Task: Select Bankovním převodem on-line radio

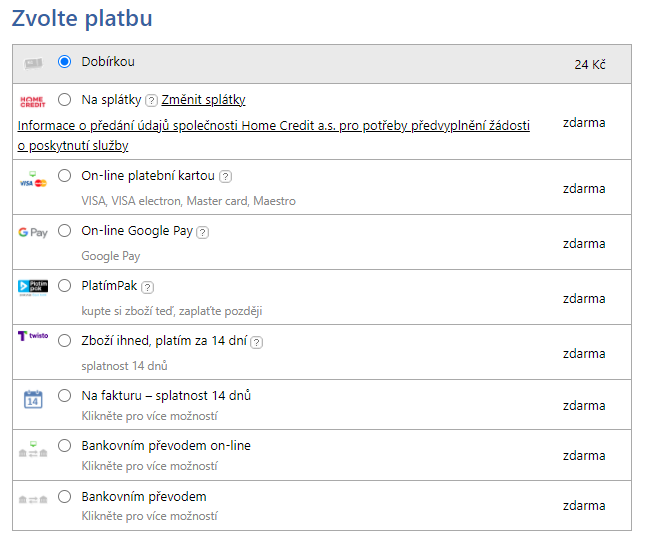Action: 65,446
